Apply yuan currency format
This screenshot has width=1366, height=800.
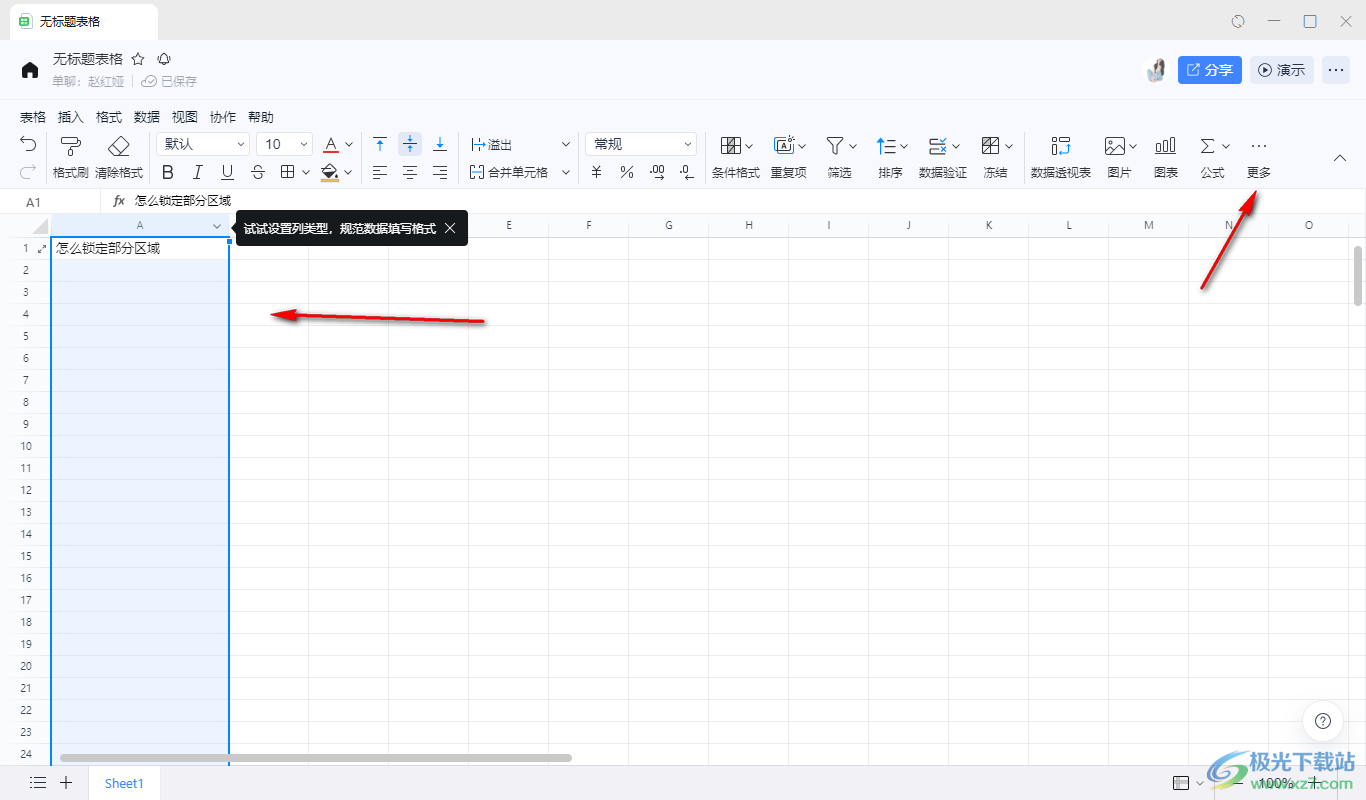(x=597, y=172)
